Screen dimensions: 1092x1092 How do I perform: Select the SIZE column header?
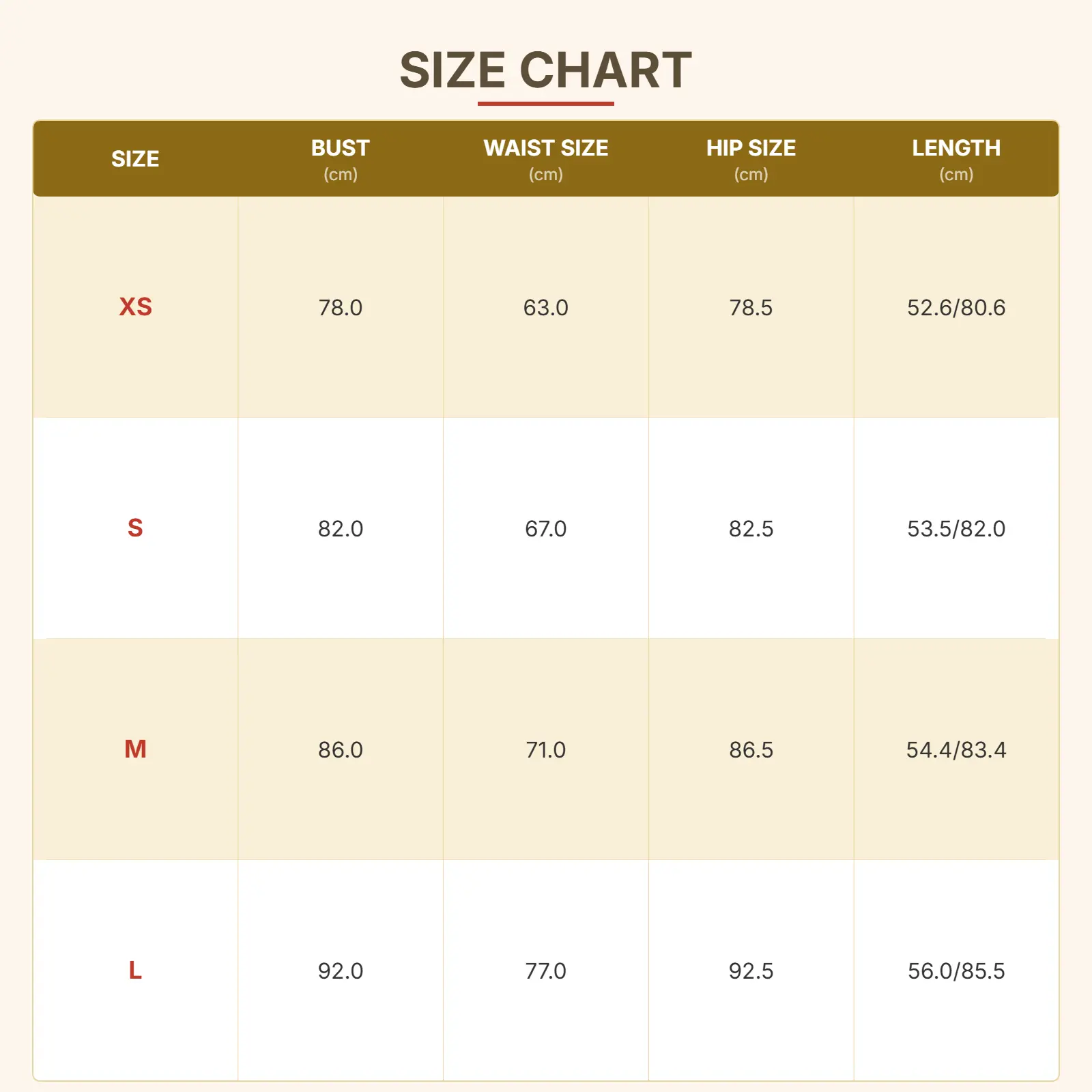click(x=135, y=159)
